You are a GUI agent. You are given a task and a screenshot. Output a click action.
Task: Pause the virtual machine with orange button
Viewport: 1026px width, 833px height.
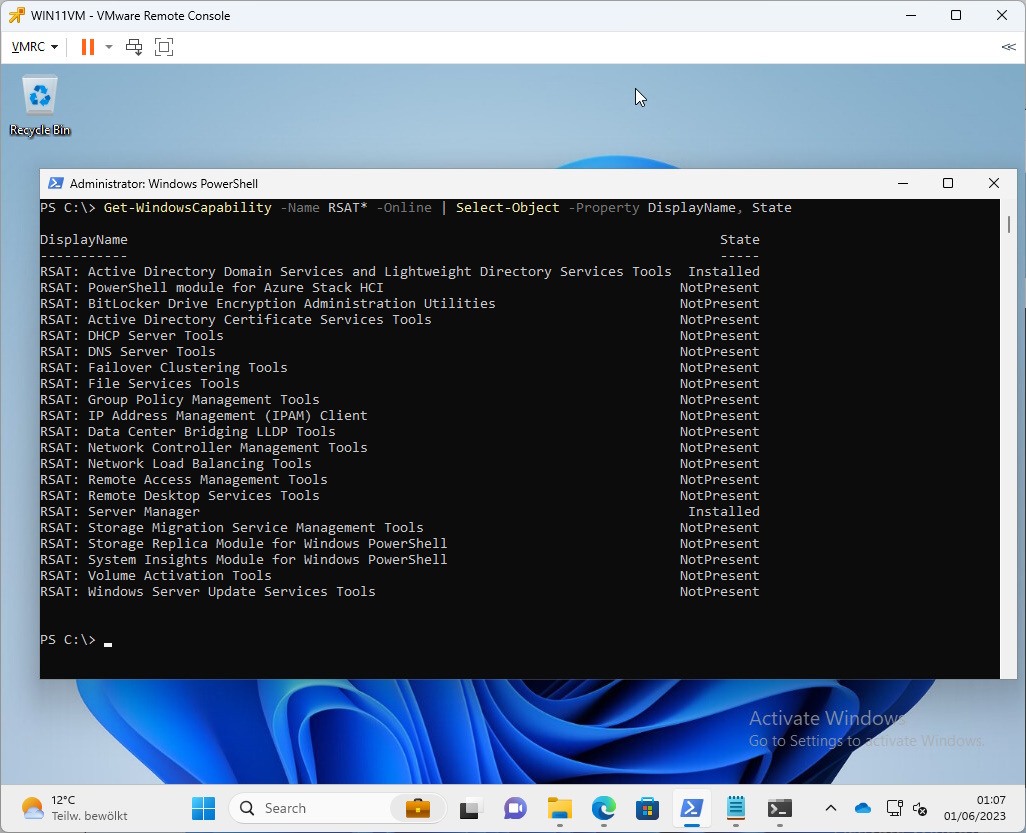88,47
